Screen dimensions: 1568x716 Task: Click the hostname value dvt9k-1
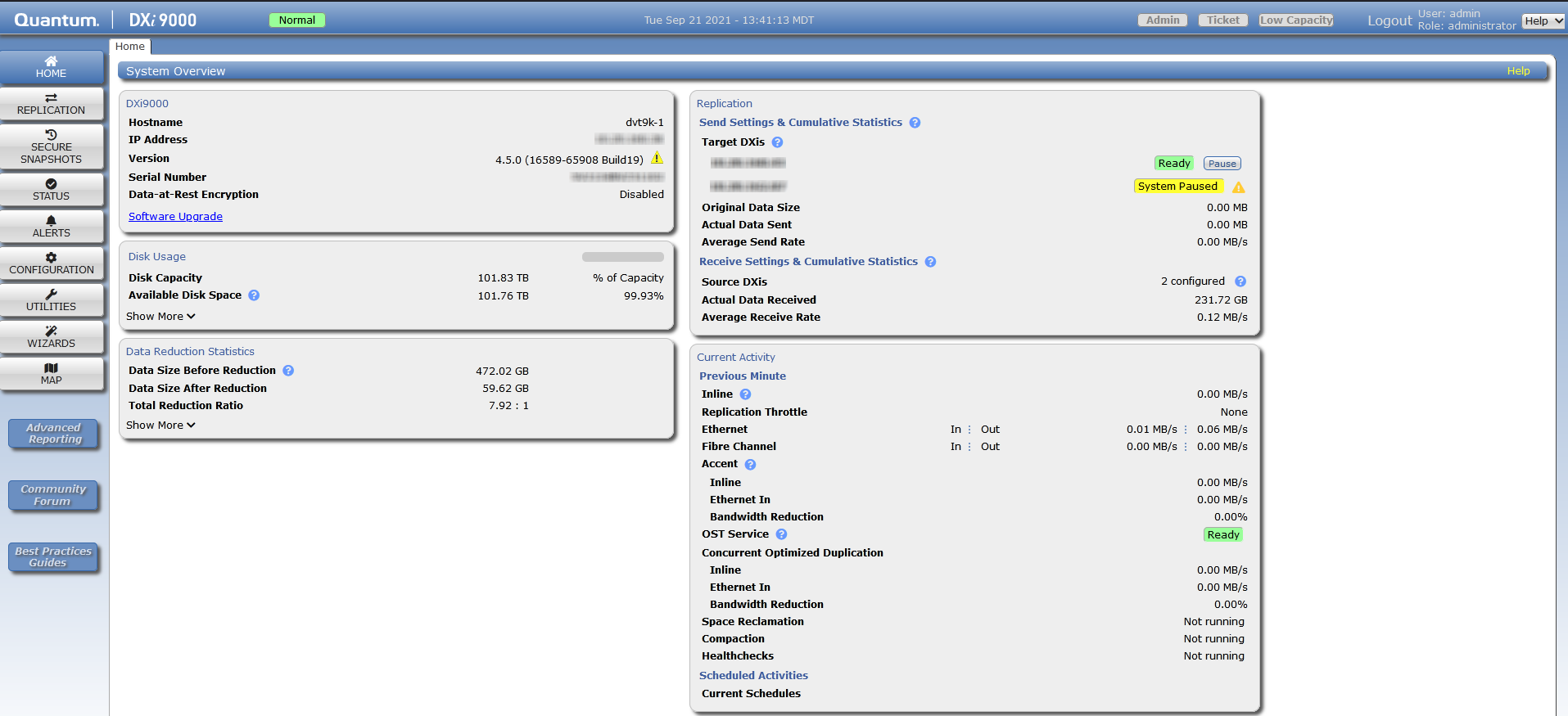pos(644,123)
